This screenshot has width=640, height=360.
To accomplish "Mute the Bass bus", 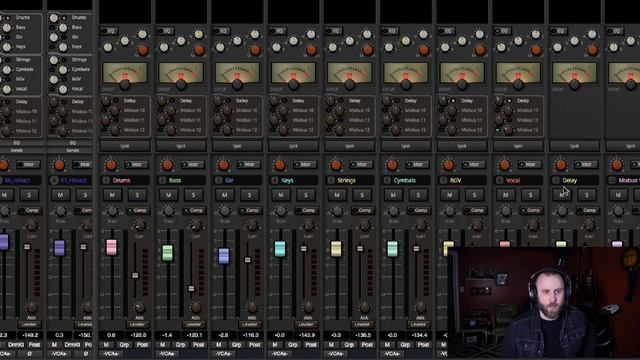I will (168, 195).
